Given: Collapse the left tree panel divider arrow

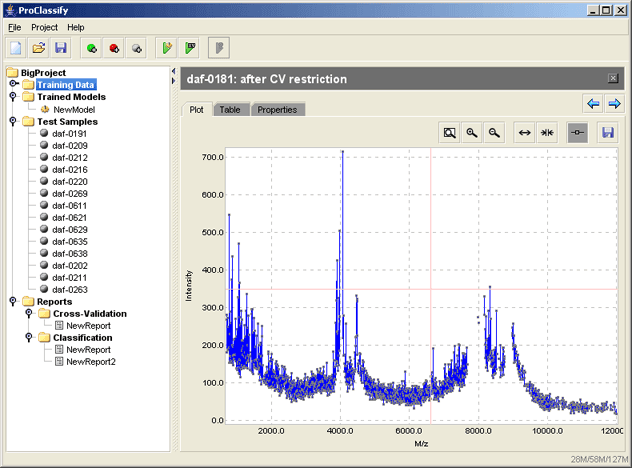Looking at the screenshot, I should pyautogui.click(x=174, y=71).
